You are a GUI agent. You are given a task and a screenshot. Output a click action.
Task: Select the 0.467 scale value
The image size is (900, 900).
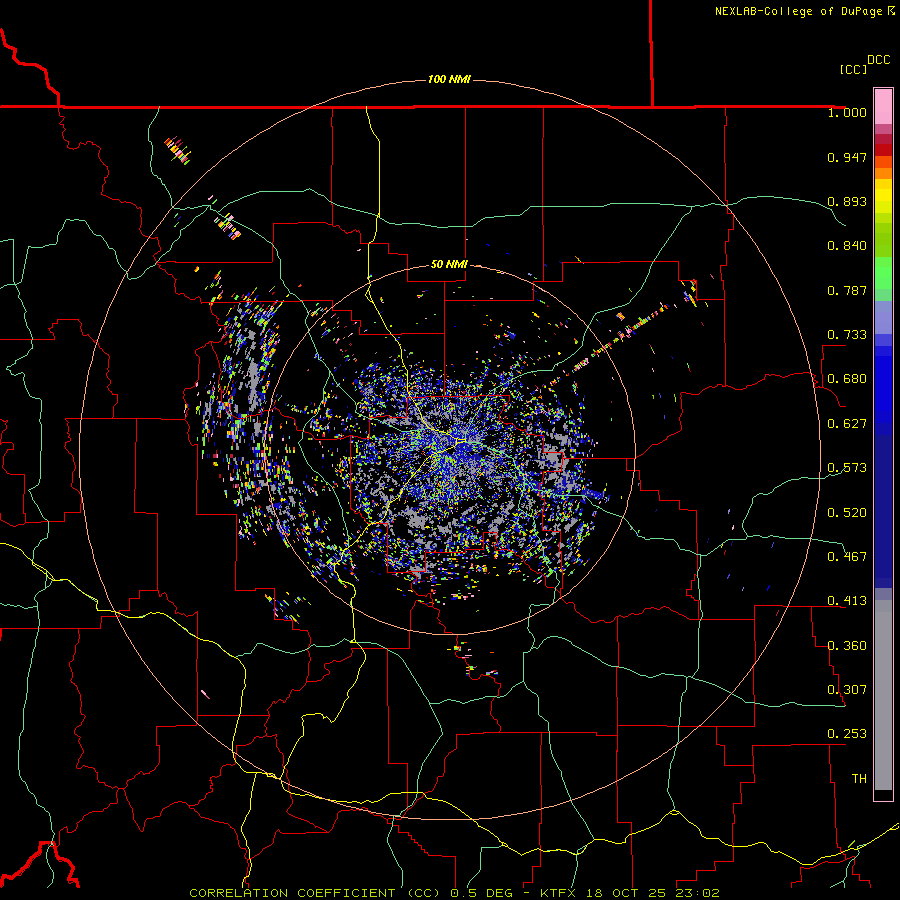[x=847, y=557]
